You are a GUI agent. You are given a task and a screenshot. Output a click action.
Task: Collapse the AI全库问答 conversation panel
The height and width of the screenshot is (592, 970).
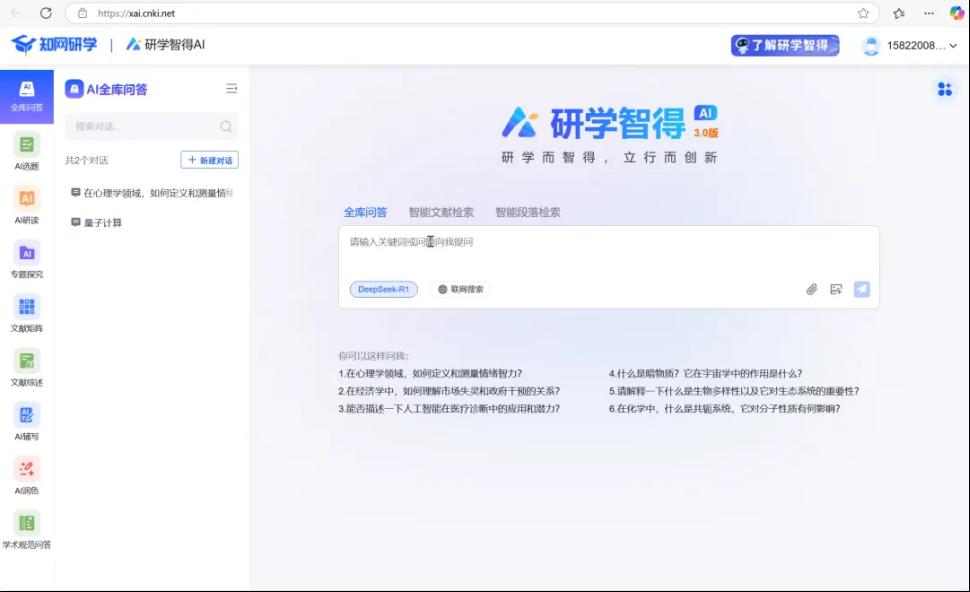coord(232,89)
